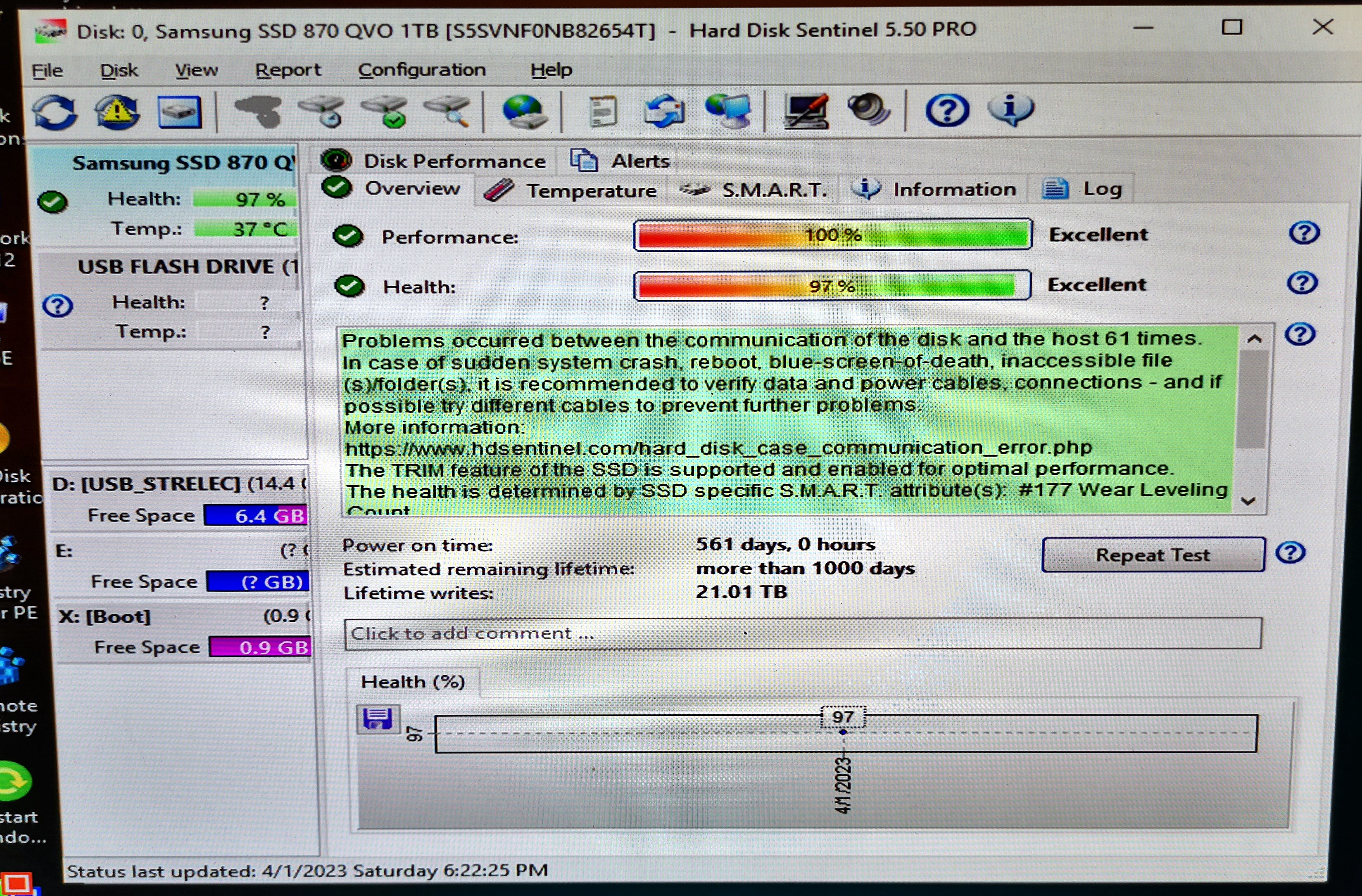Open the Configuration menu
Image resolution: width=1362 pixels, height=896 pixels.
[422, 70]
